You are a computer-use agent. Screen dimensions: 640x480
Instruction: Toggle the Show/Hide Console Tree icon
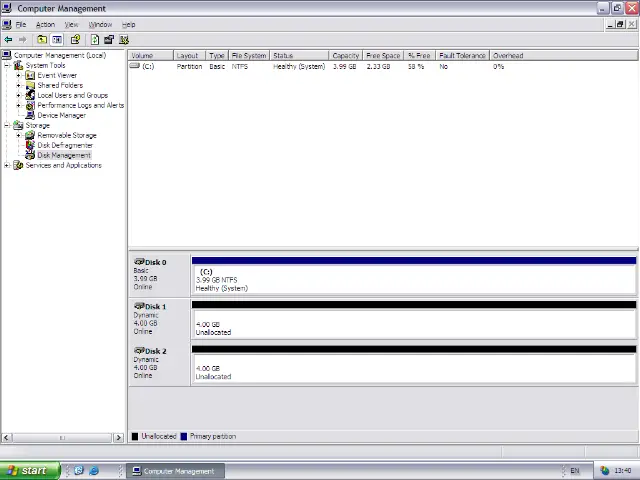pyautogui.click(x=57, y=40)
